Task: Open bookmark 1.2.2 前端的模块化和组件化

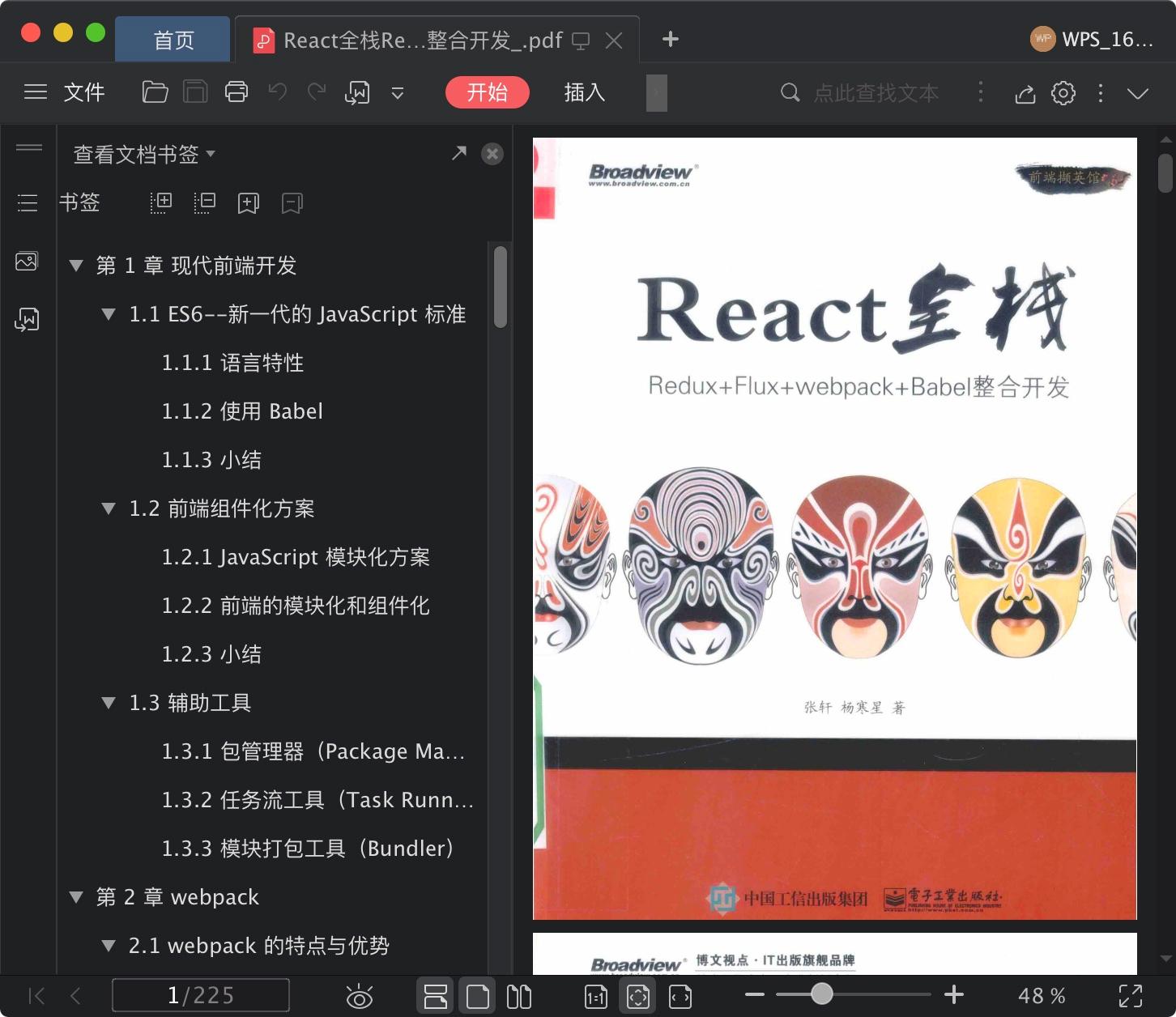Action: [296, 606]
